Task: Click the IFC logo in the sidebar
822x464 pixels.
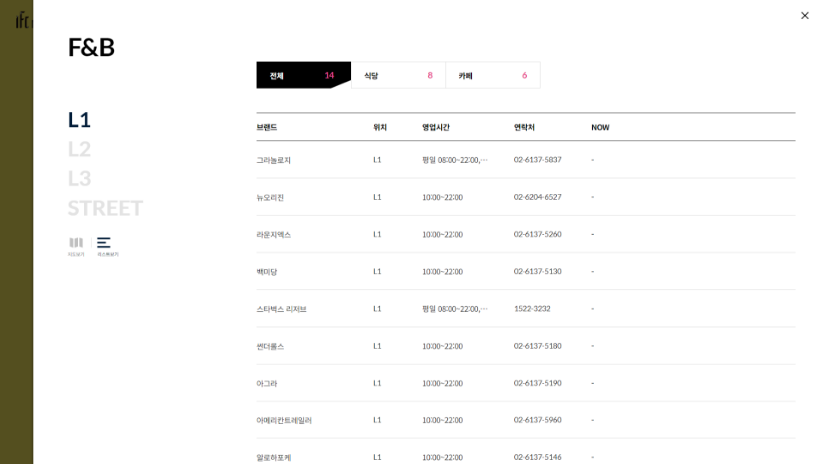Action: [24, 20]
